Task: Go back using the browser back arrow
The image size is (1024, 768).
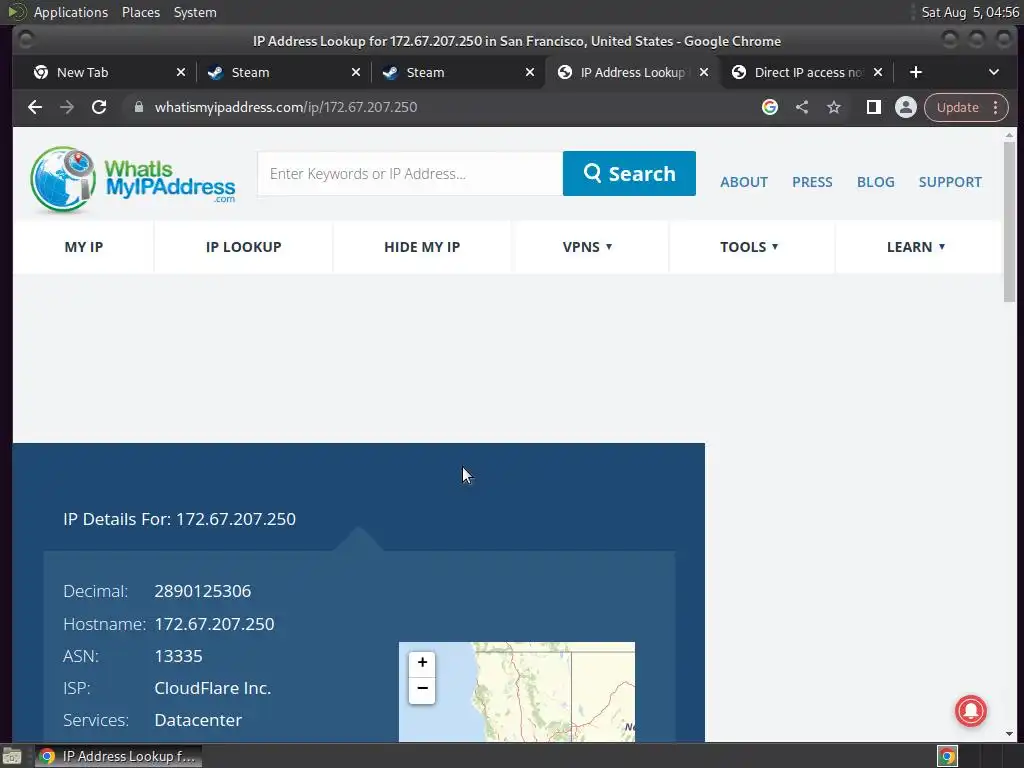Action: pyautogui.click(x=35, y=107)
